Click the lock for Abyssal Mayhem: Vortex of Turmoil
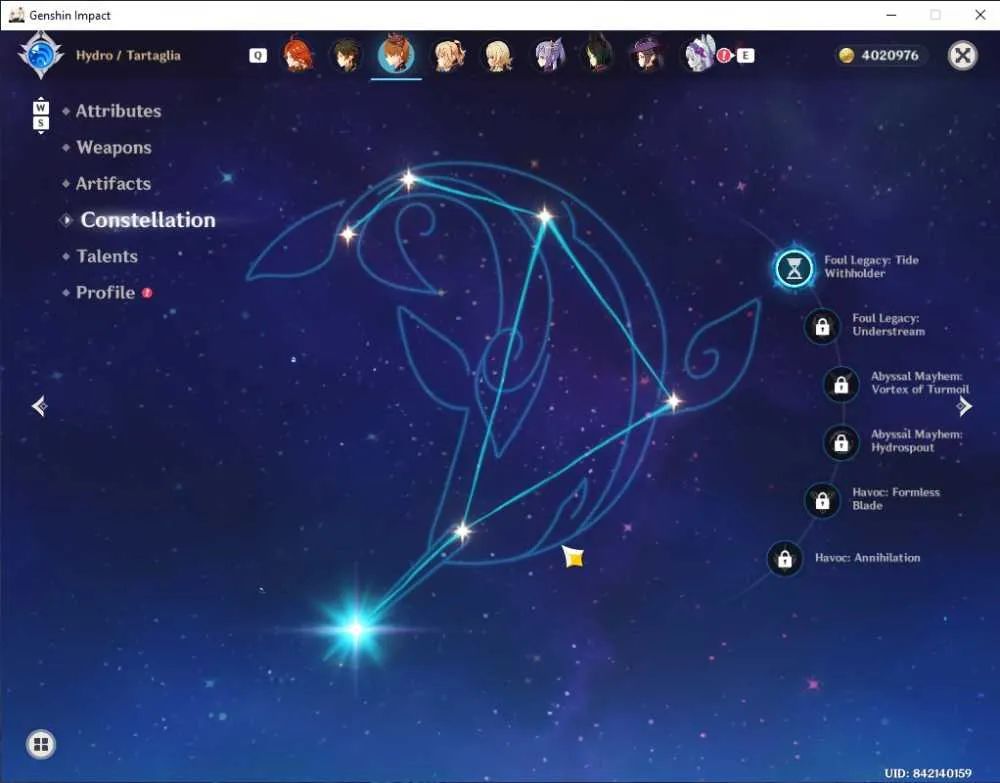This screenshot has height=783, width=1000. pos(841,384)
